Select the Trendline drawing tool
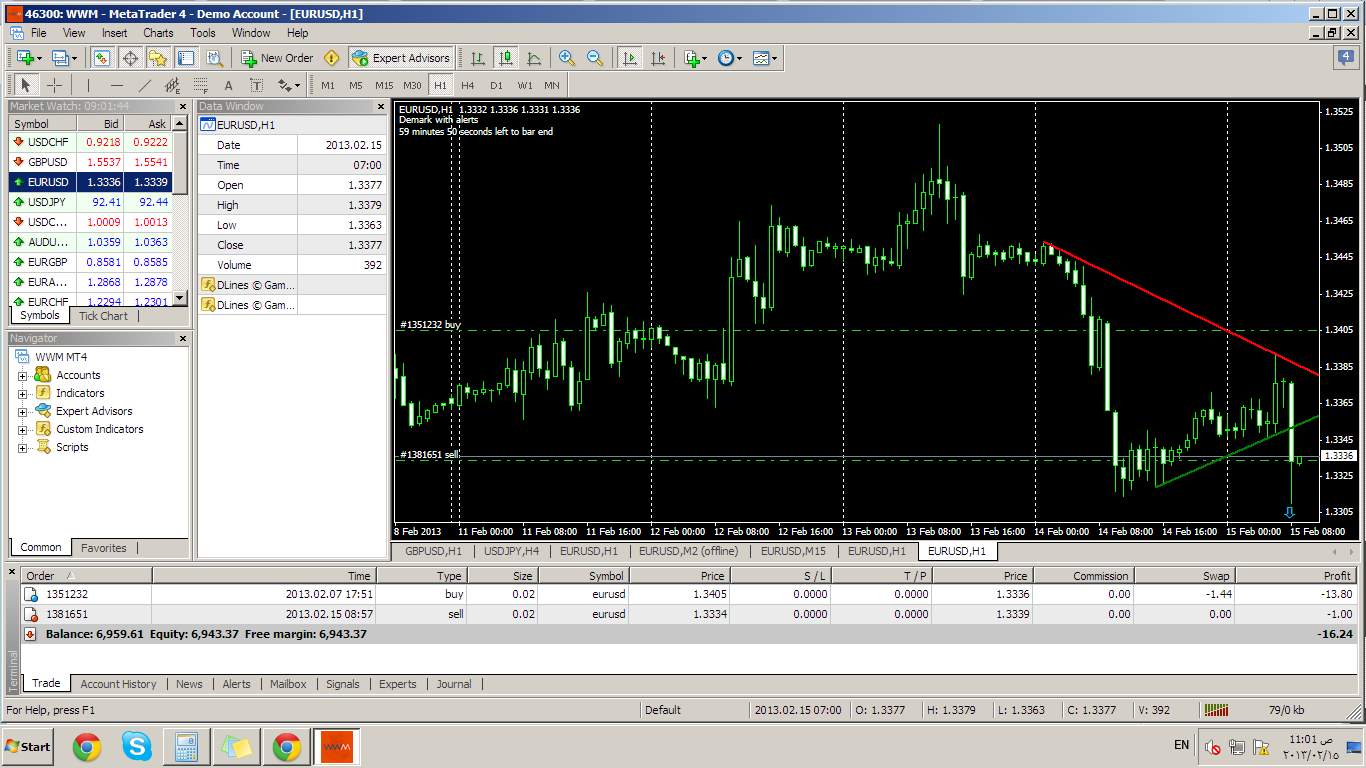 point(144,85)
